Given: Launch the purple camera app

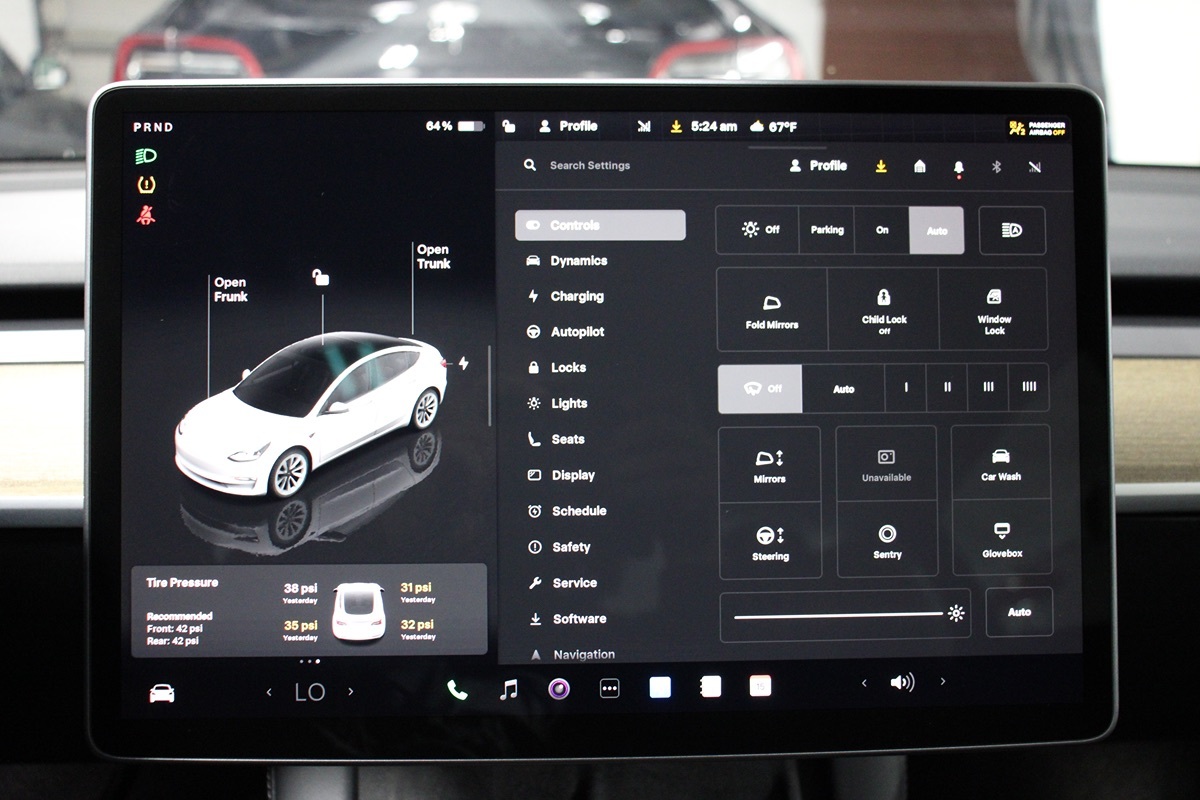Looking at the screenshot, I should (x=559, y=688).
